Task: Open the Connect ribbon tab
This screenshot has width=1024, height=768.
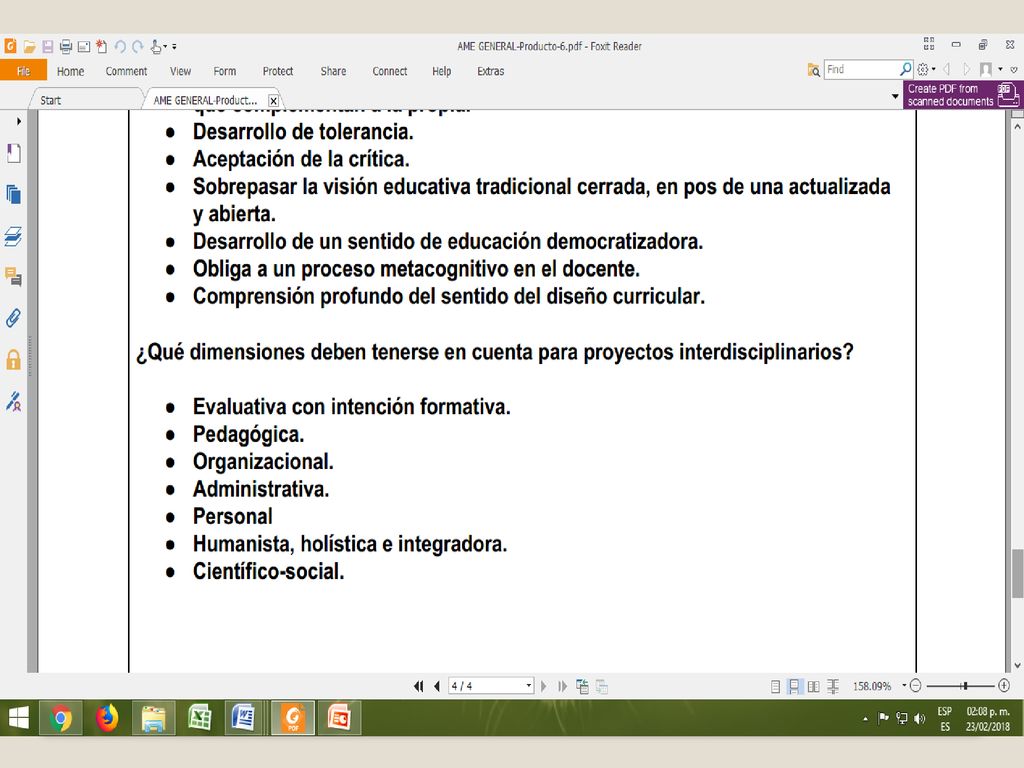Action: [x=390, y=71]
